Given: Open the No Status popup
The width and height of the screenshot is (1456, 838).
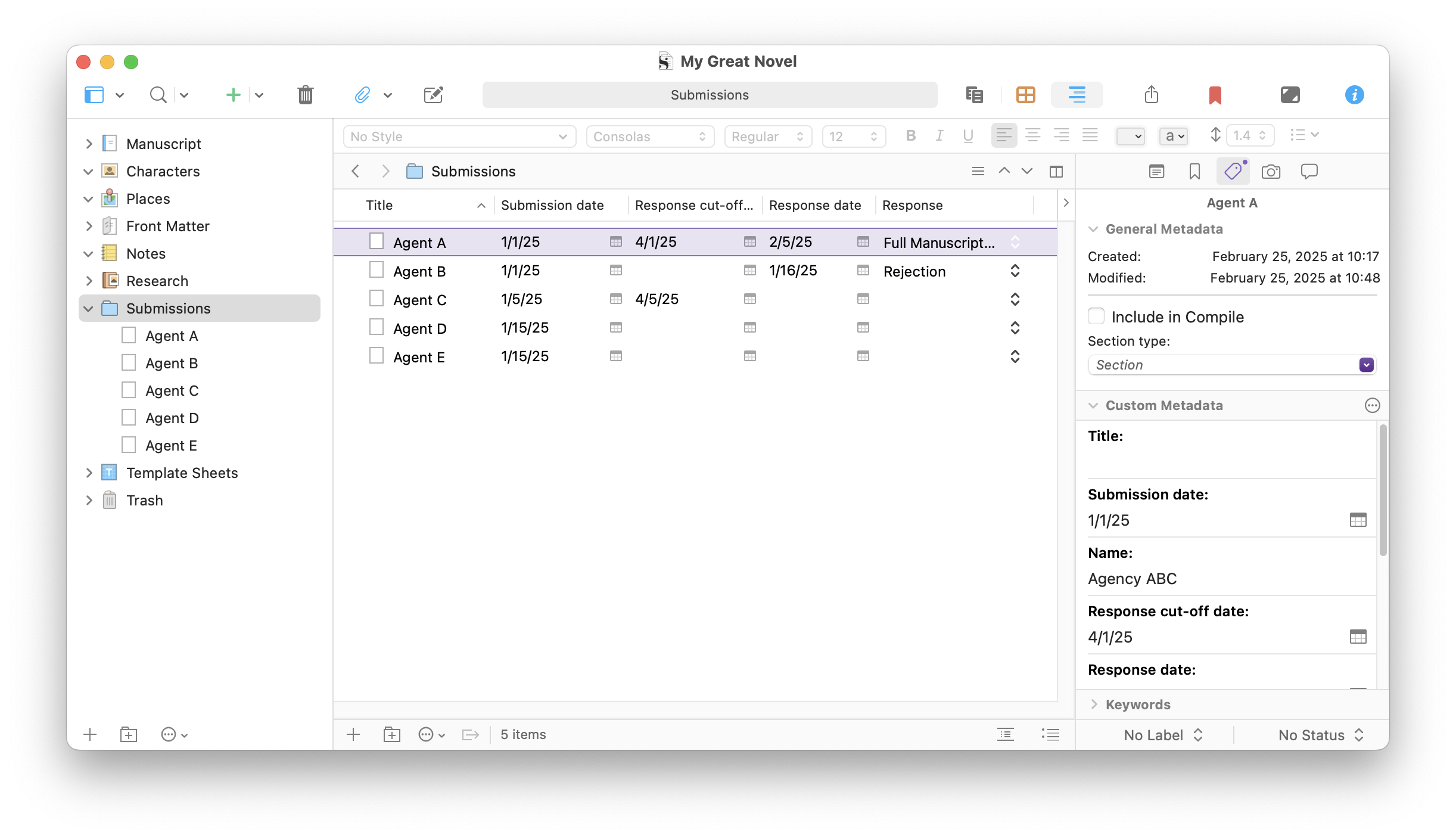Looking at the screenshot, I should click(x=1320, y=735).
